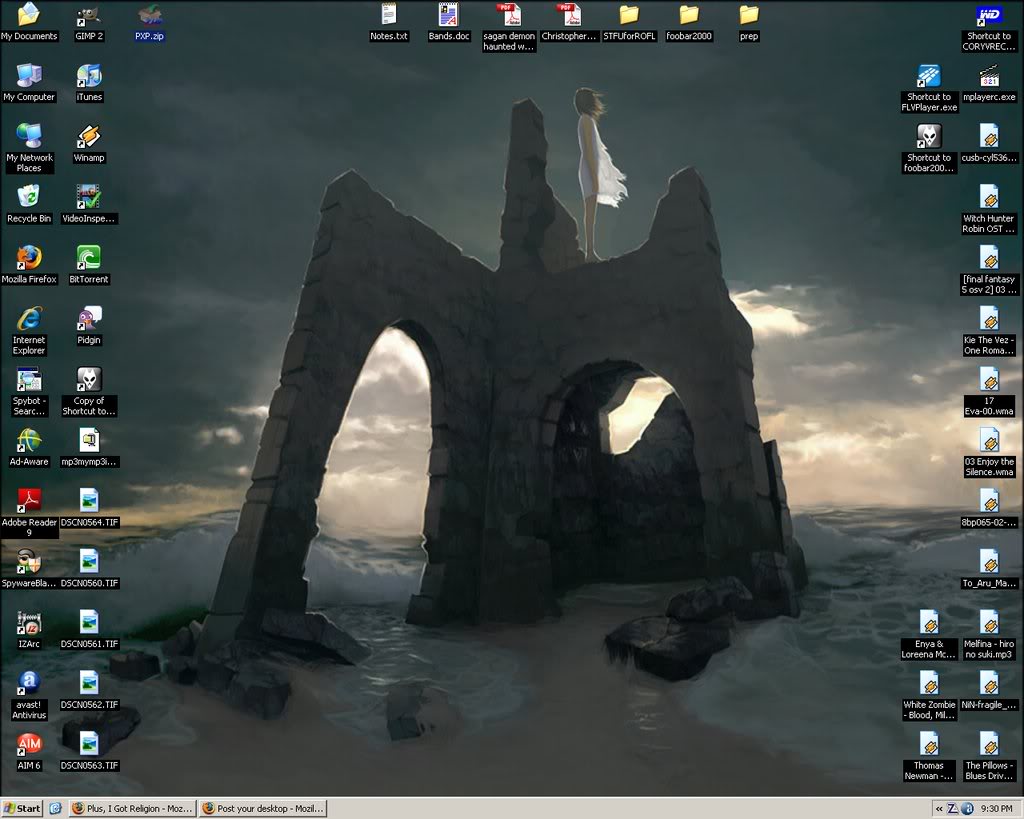Open the My Documents folder icon
The height and width of the screenshot is (819, 1024).
pos(29,14)
